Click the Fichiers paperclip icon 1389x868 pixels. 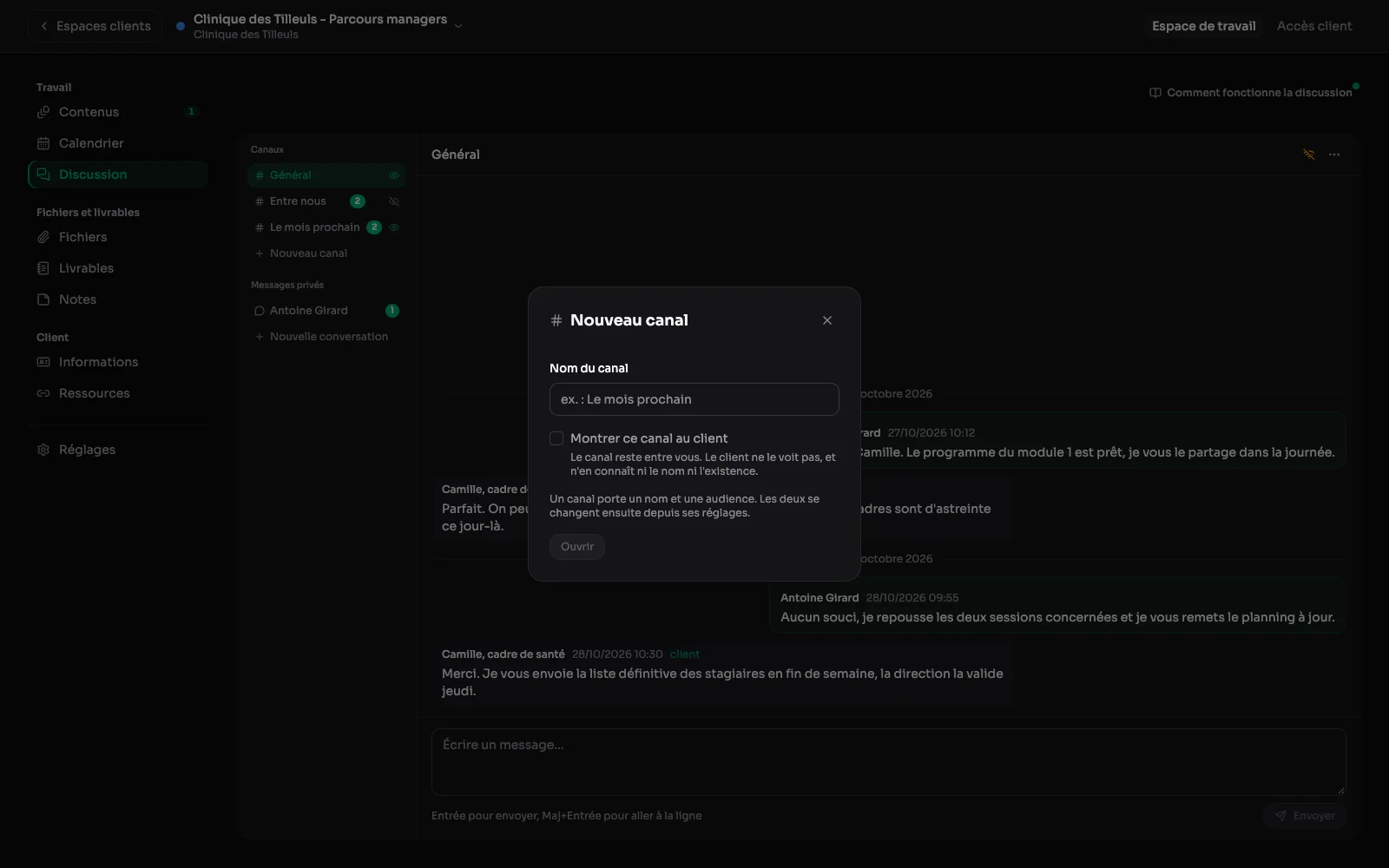(x=43, y=237)
